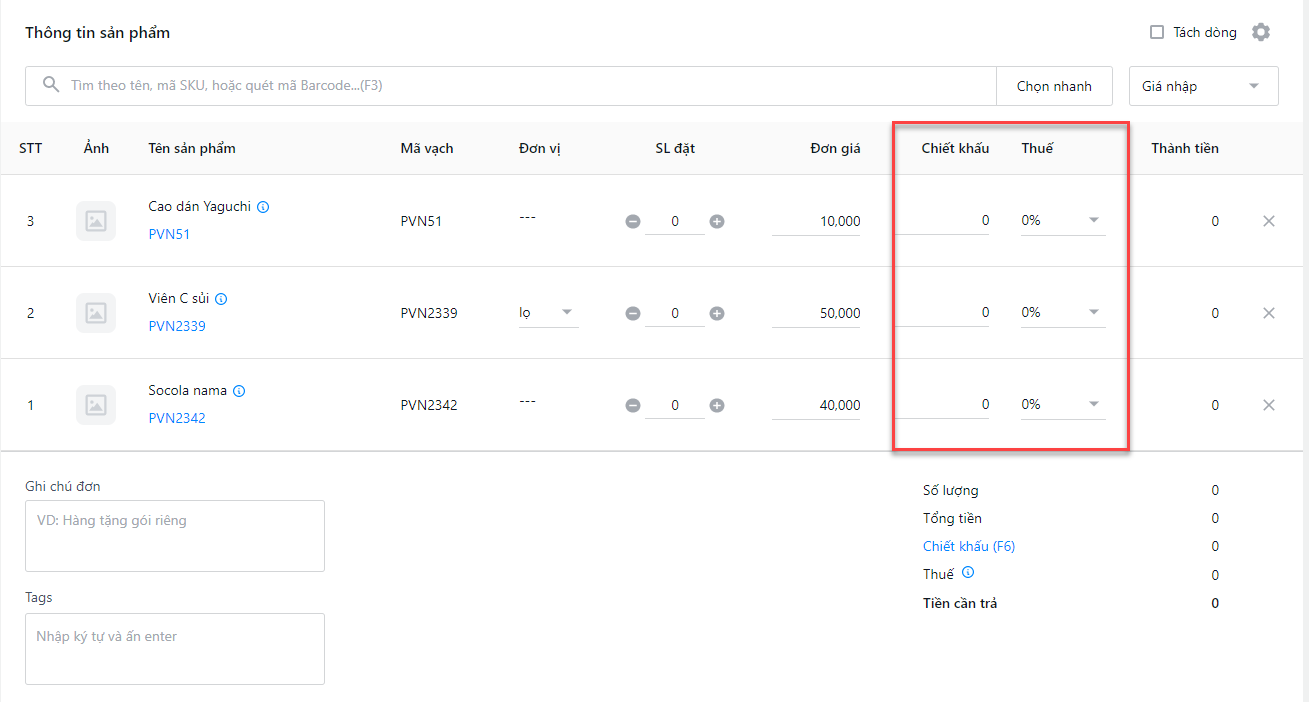This screenshot has width=1309, height=702.
Task: Click quantity field for Cao dán Yaguchi
Action: click(x=675, y=221)
